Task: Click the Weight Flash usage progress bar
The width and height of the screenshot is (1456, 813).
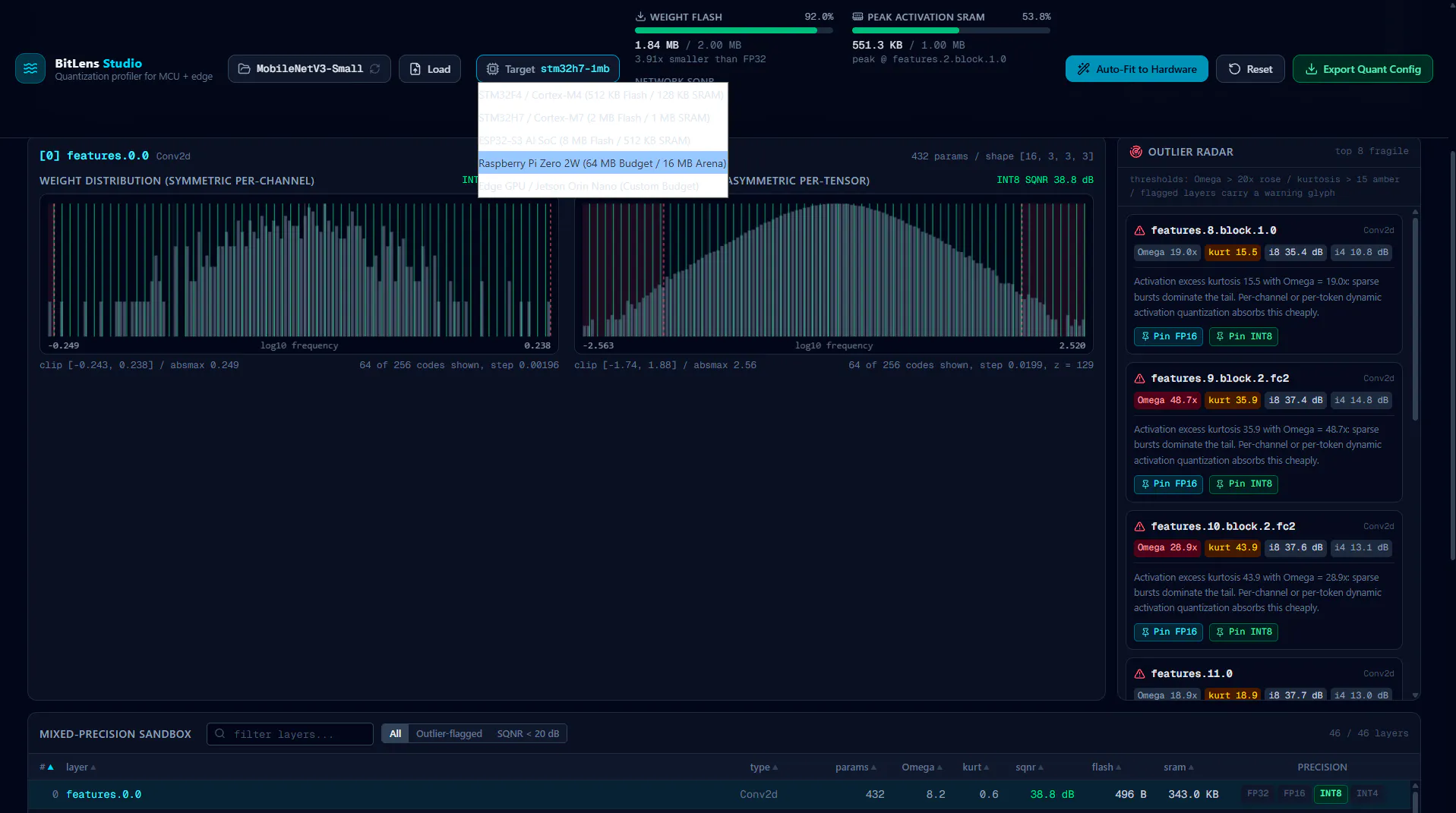Action: (734, 30)
